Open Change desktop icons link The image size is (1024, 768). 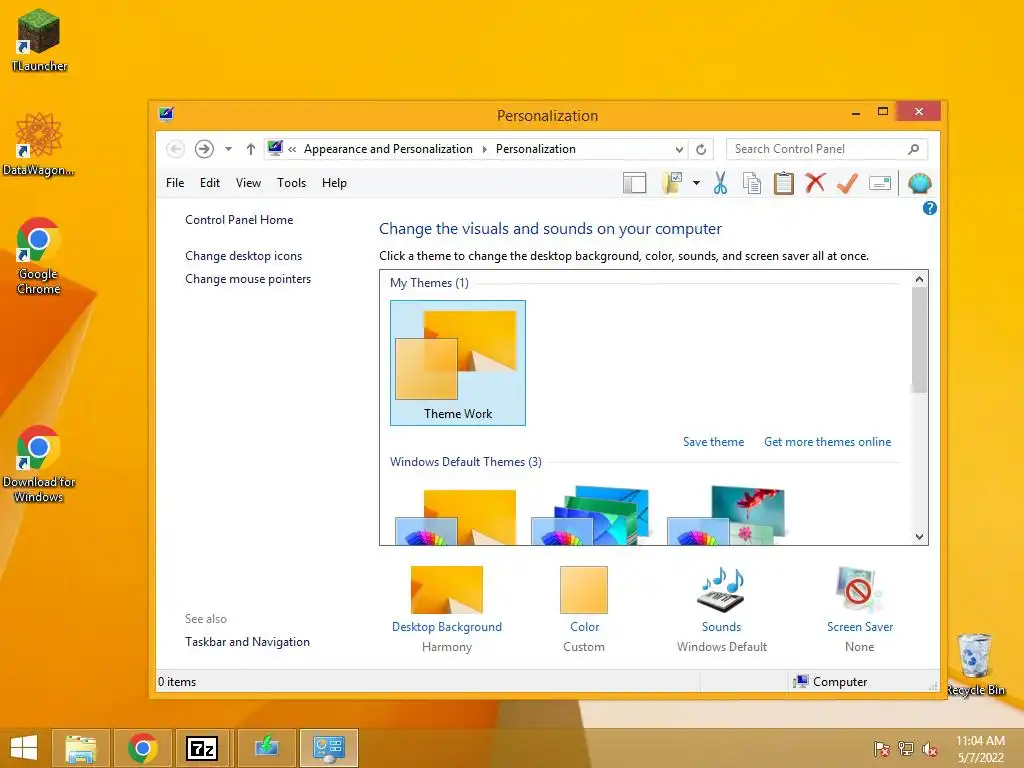[244, 256]
